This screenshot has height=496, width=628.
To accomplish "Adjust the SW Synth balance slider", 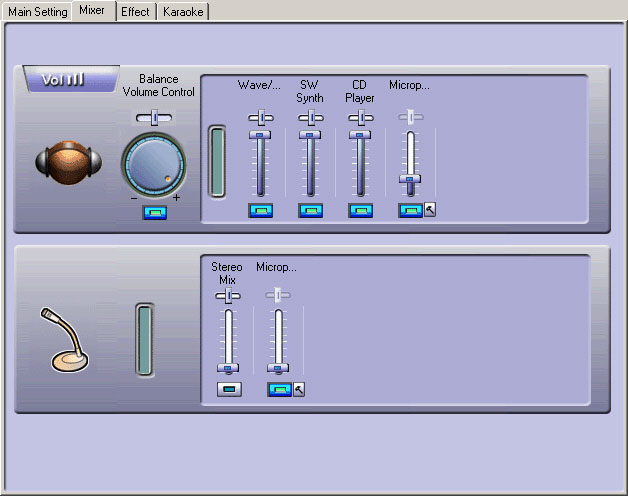I will pyautogui.click(x=310, y=118).
